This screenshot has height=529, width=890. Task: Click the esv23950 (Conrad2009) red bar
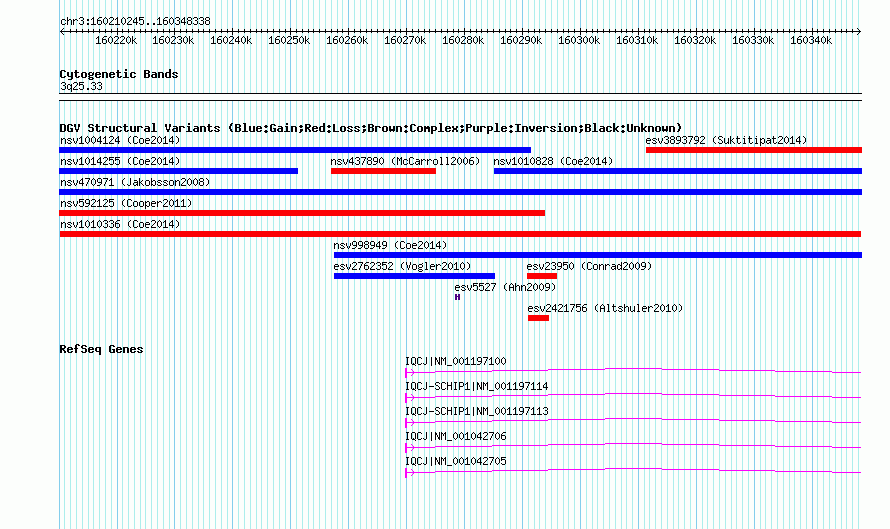tap(541, 276)
